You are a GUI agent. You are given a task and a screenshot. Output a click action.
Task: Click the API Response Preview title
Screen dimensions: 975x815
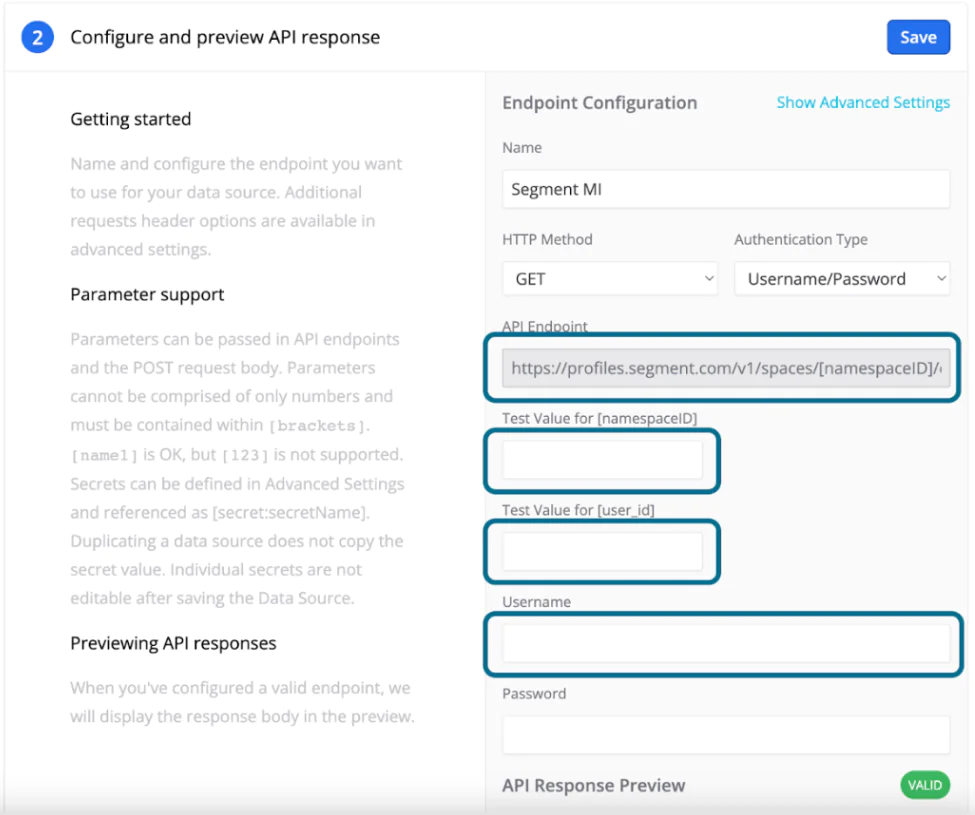594,785
